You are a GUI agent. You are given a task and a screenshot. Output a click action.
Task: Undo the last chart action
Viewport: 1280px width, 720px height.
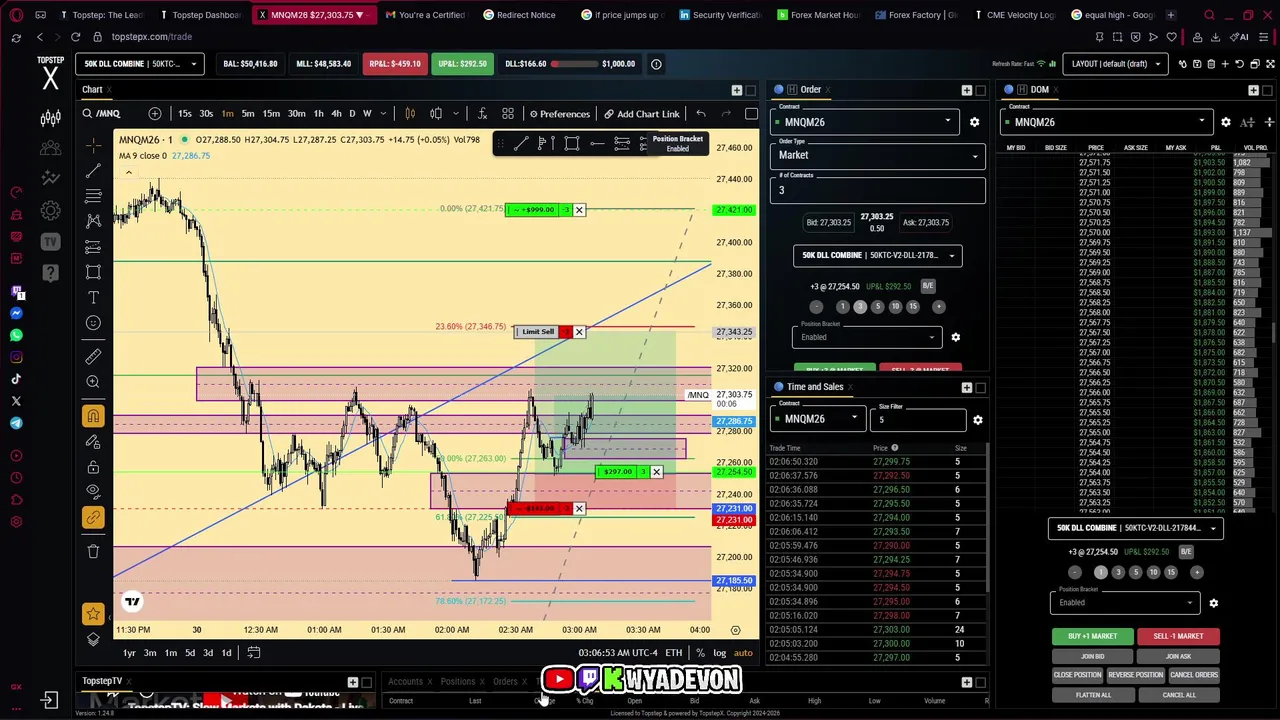click(701, 114)
